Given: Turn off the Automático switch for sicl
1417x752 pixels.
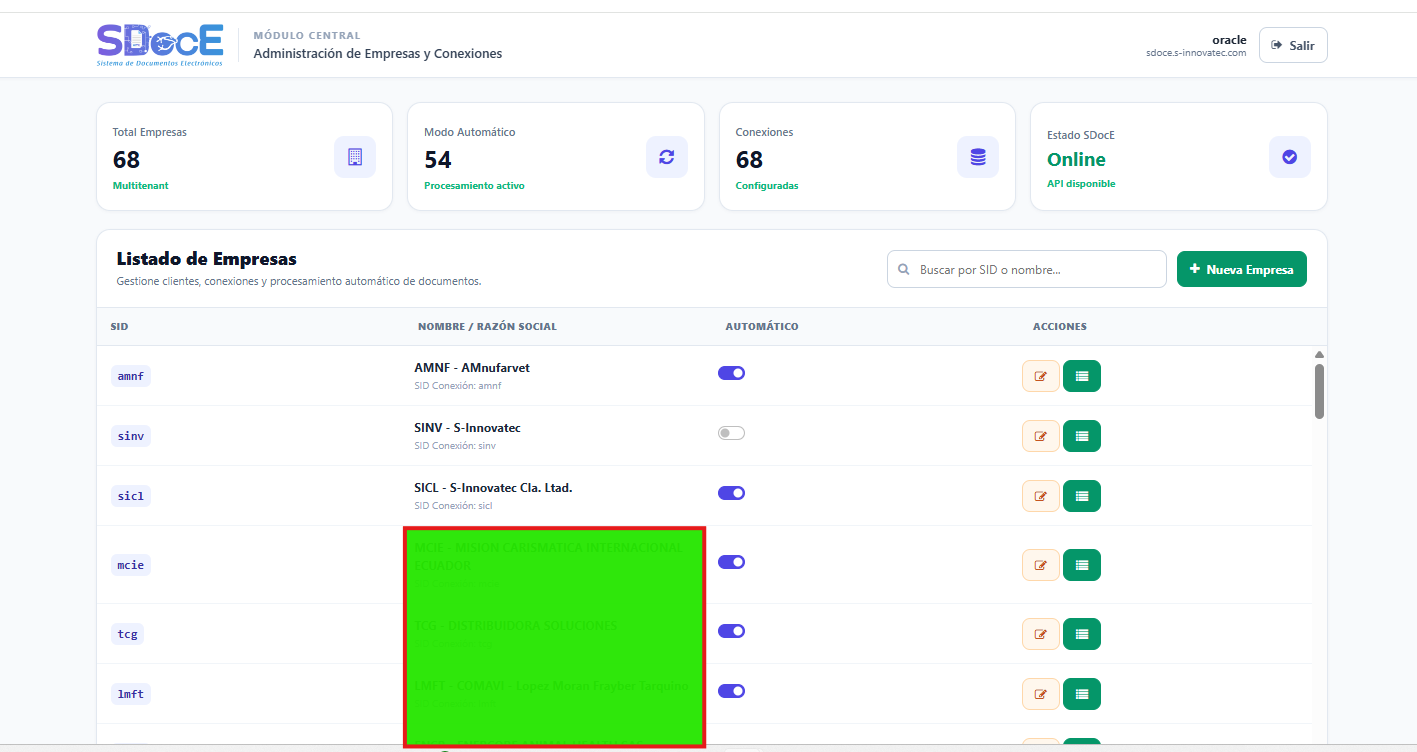Looking at the screenshot, I should [731, 493].
